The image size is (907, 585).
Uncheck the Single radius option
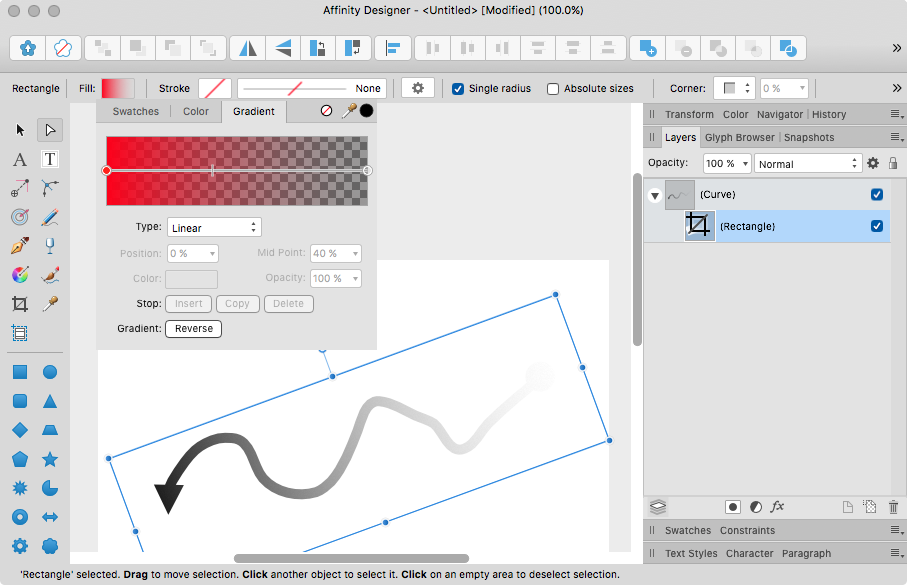(x=457, y=88)
